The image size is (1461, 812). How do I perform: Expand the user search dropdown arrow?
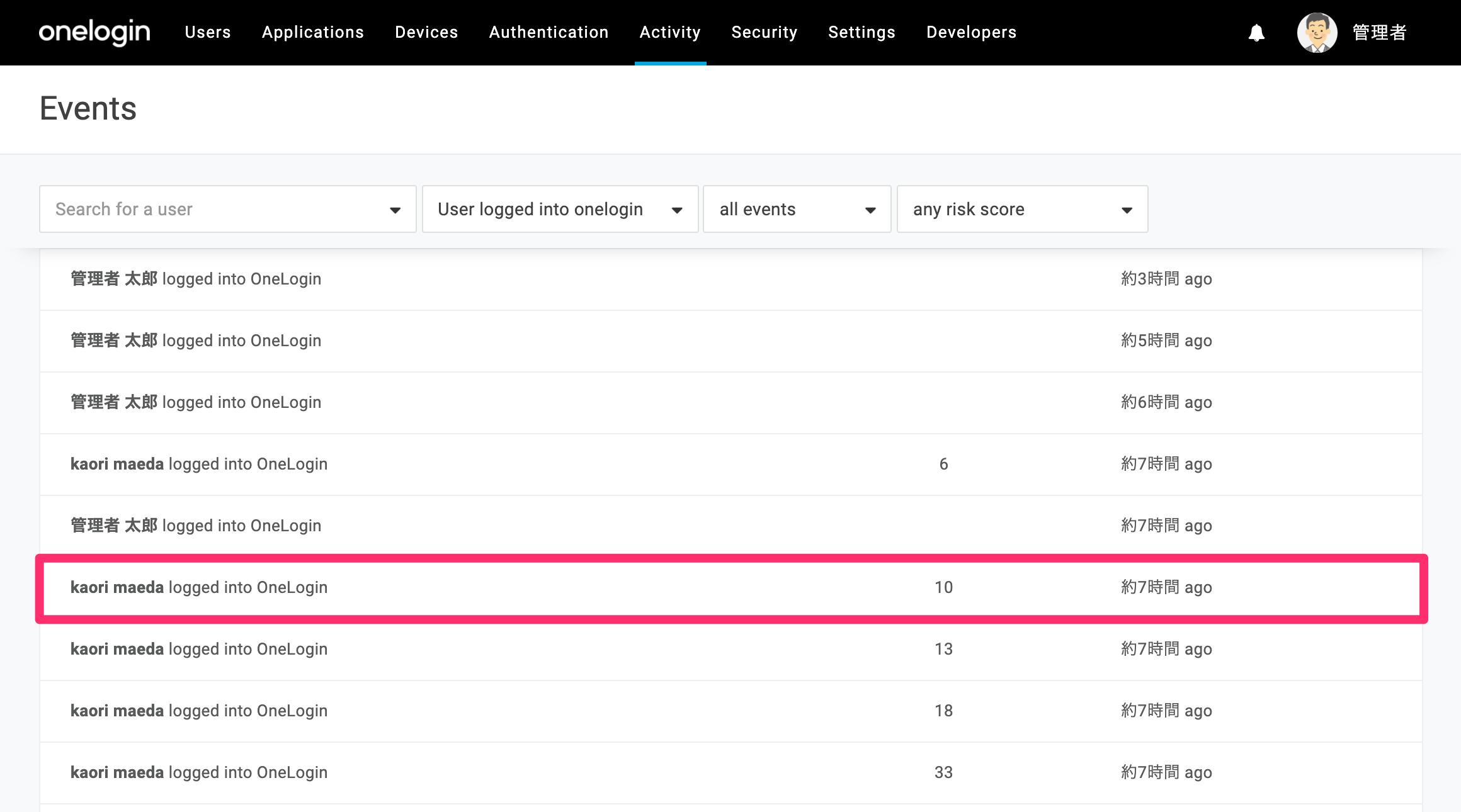(x=395, y=210)
